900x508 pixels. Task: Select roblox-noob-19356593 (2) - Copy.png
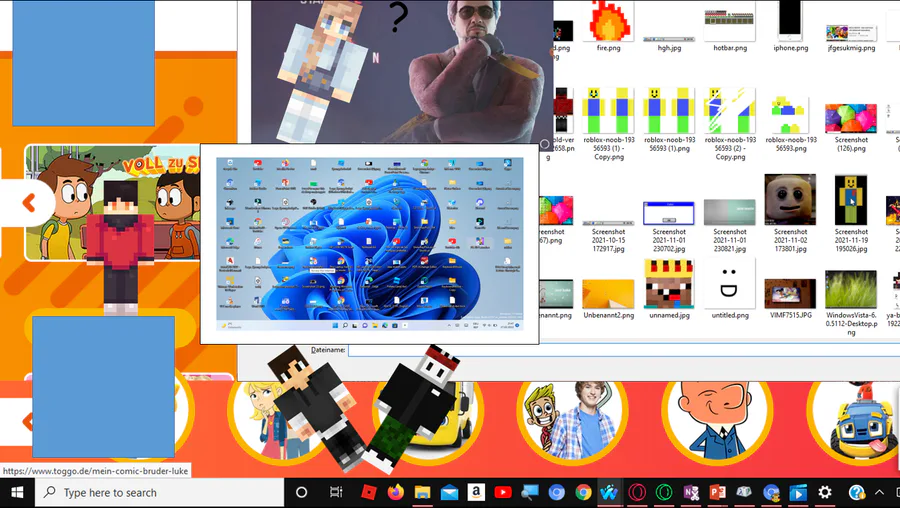tap(730, 123)
